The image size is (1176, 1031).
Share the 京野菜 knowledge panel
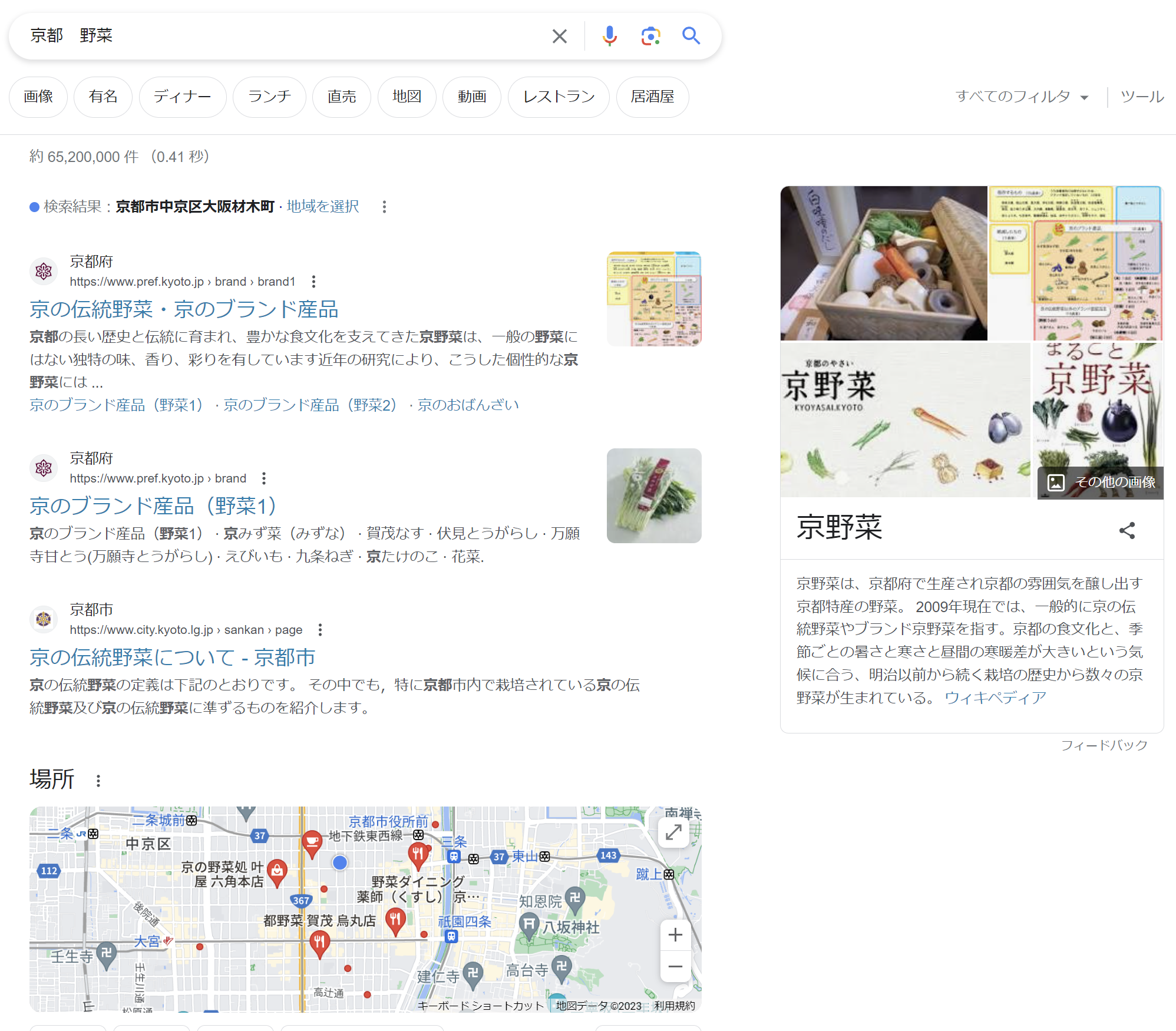(1127, 530)
